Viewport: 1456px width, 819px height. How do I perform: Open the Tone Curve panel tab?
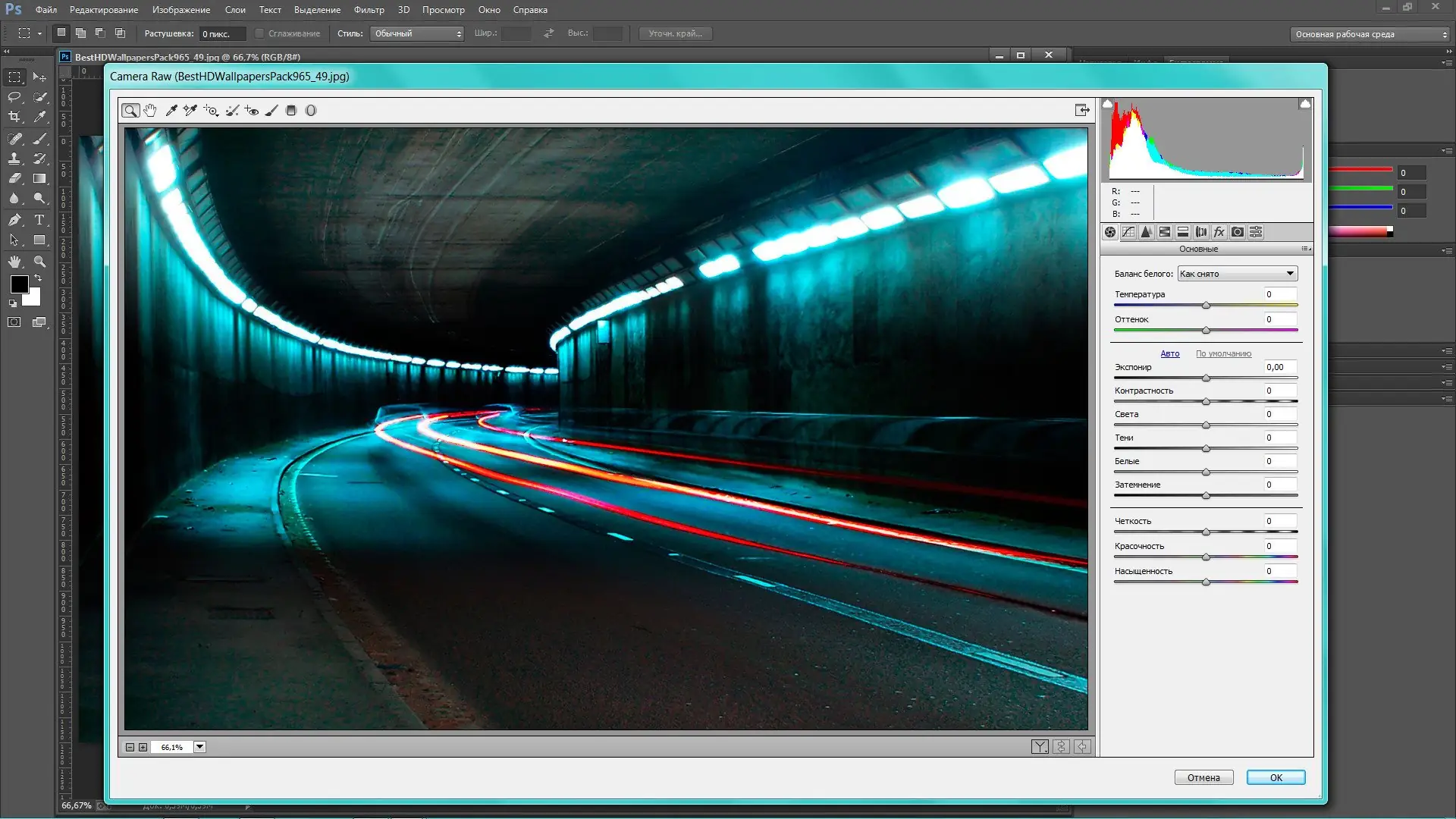[x=1128, y=232]
